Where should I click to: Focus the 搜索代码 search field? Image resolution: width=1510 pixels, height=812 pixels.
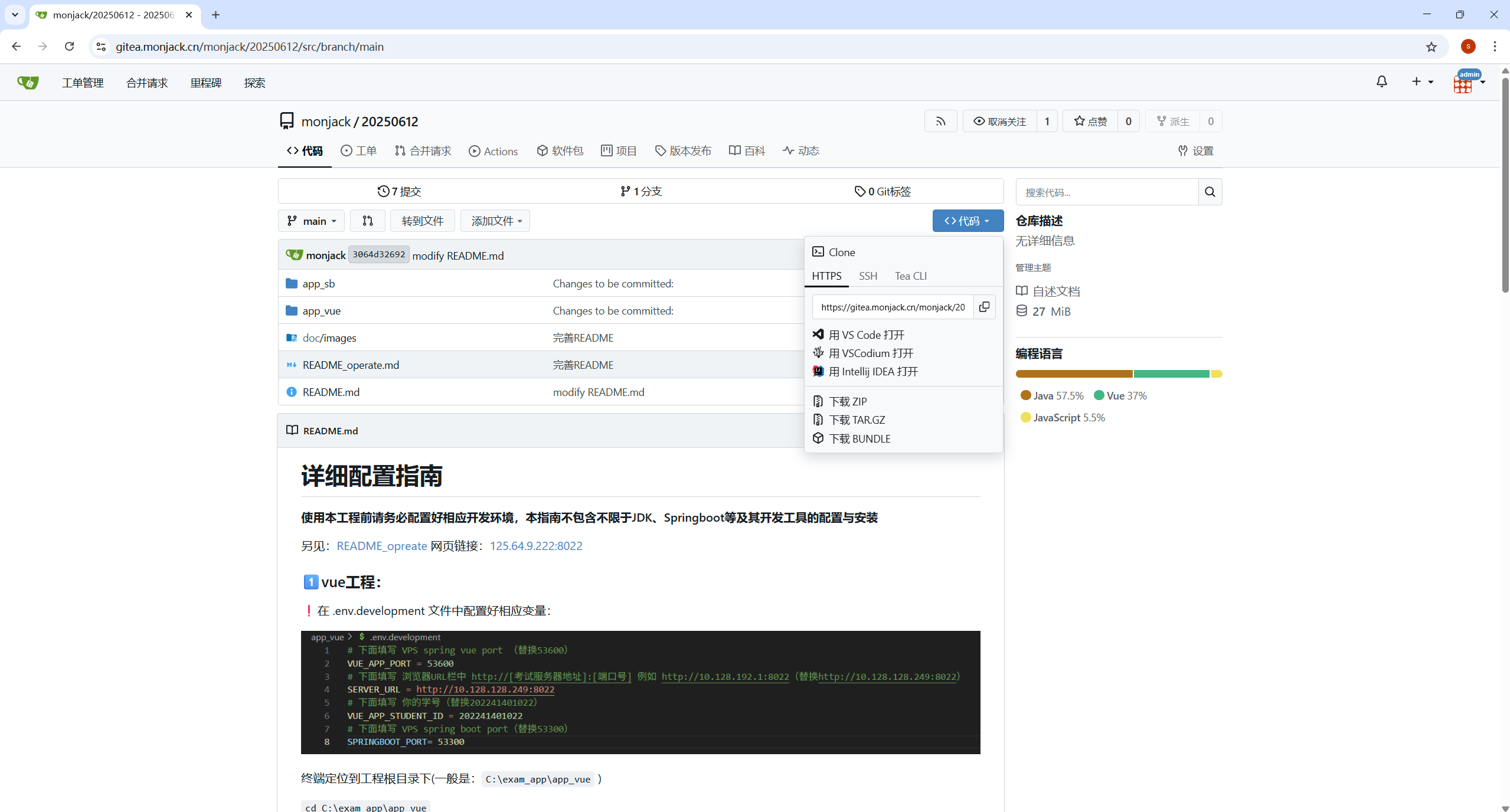click(1107, 192)
